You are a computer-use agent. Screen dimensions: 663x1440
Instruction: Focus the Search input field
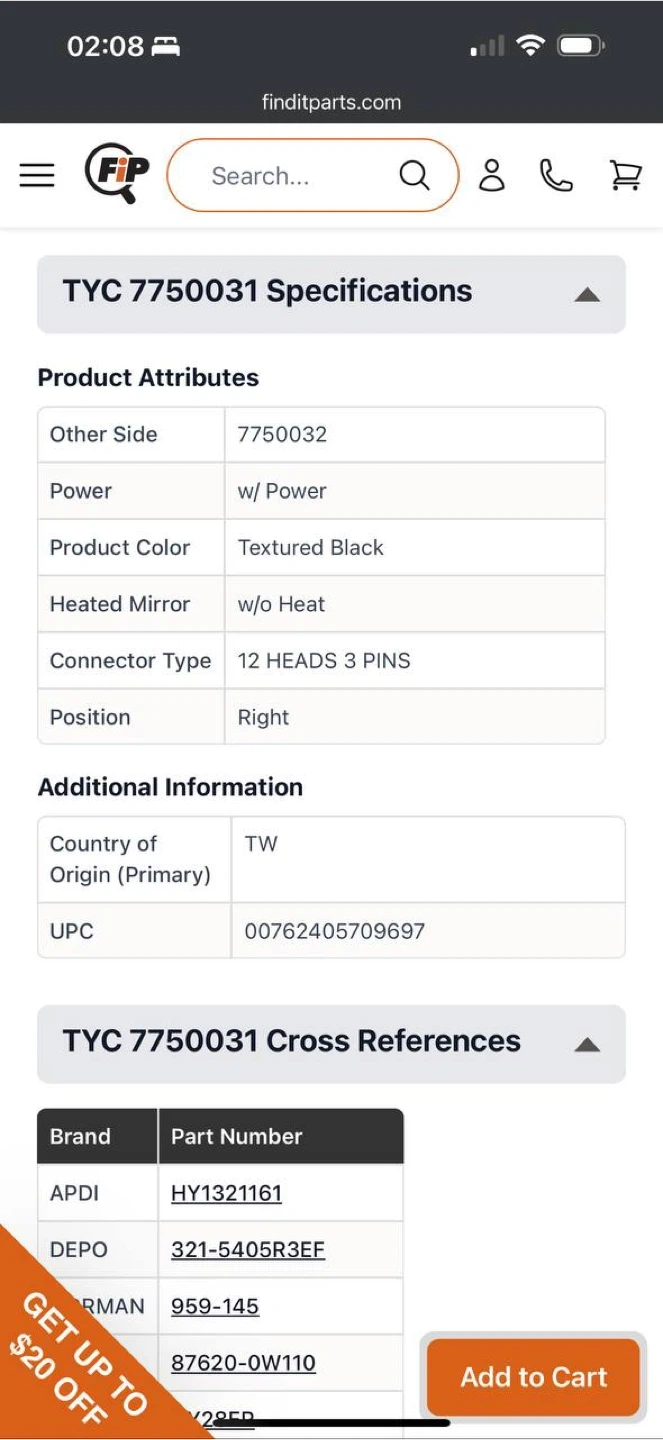[x=290, y=176]
